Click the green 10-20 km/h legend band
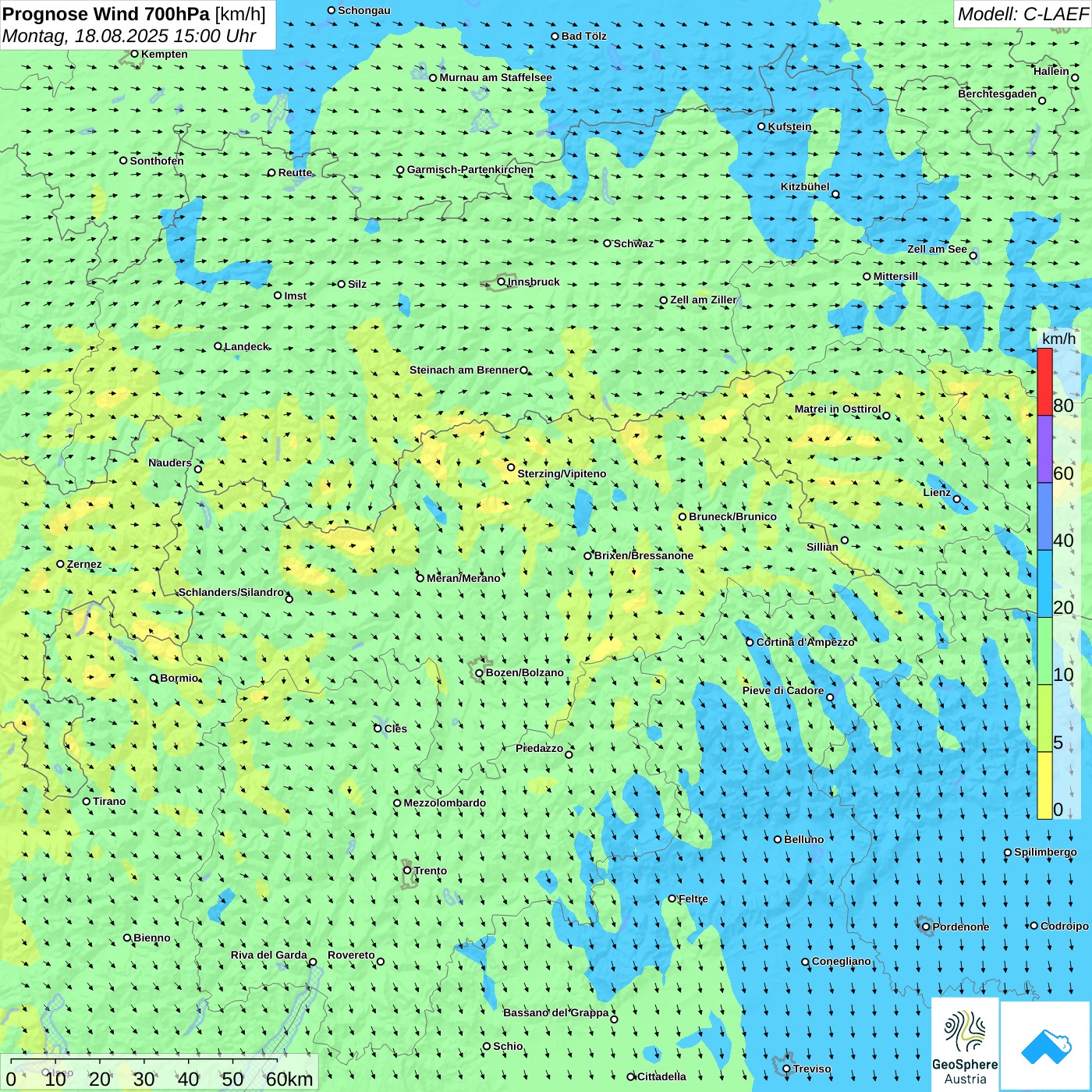1092x1092 pixels. coord(1044,651)
